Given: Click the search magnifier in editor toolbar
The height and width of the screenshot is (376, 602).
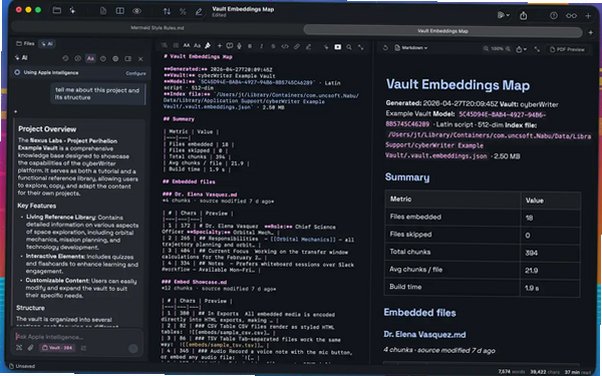Looking at the screenshot, I should point(349,47).
